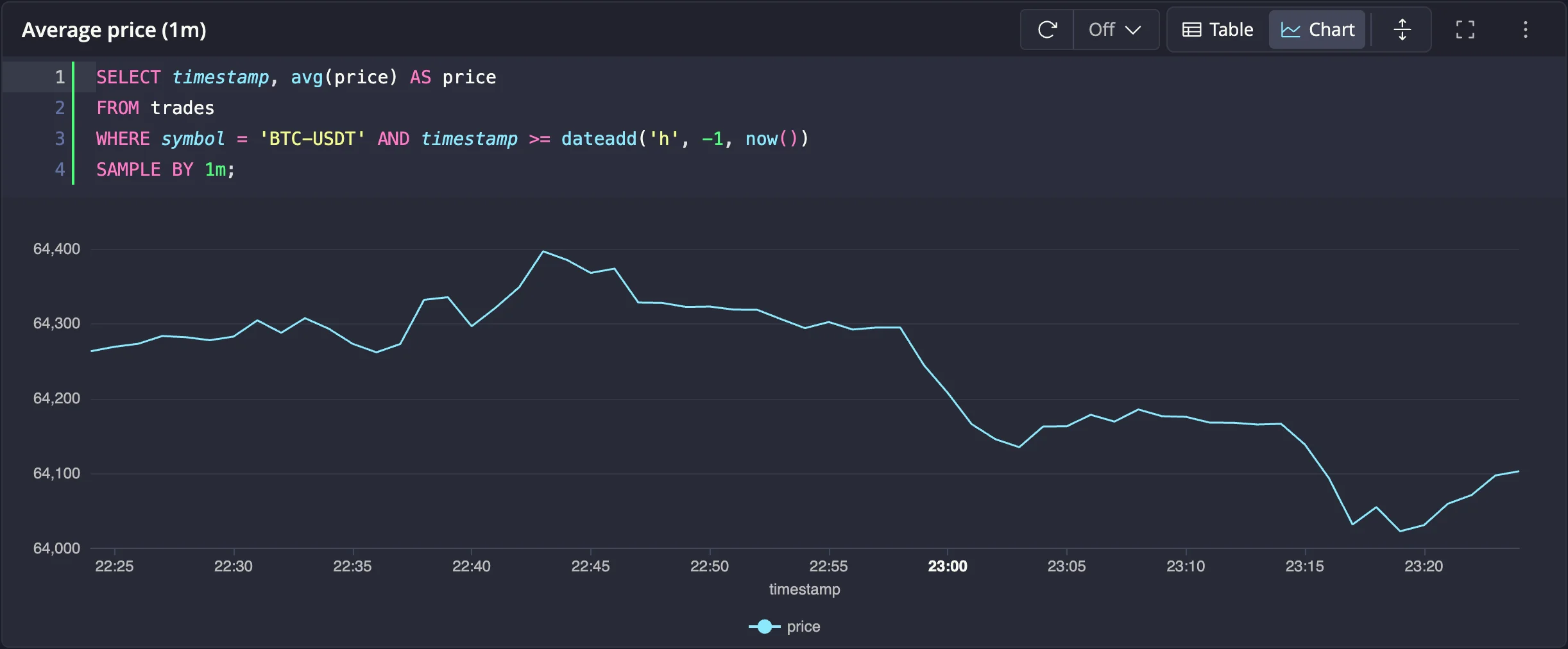Click the panel title Average price (1m)
The image size is (1568, 649).
pos(114,30)
